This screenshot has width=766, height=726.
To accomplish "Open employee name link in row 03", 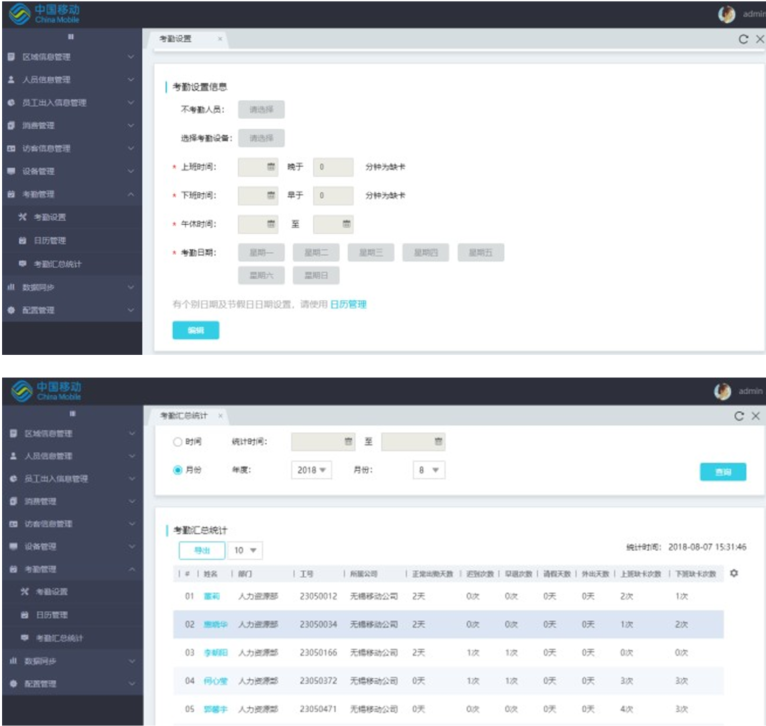I will (x=215, y=652).
